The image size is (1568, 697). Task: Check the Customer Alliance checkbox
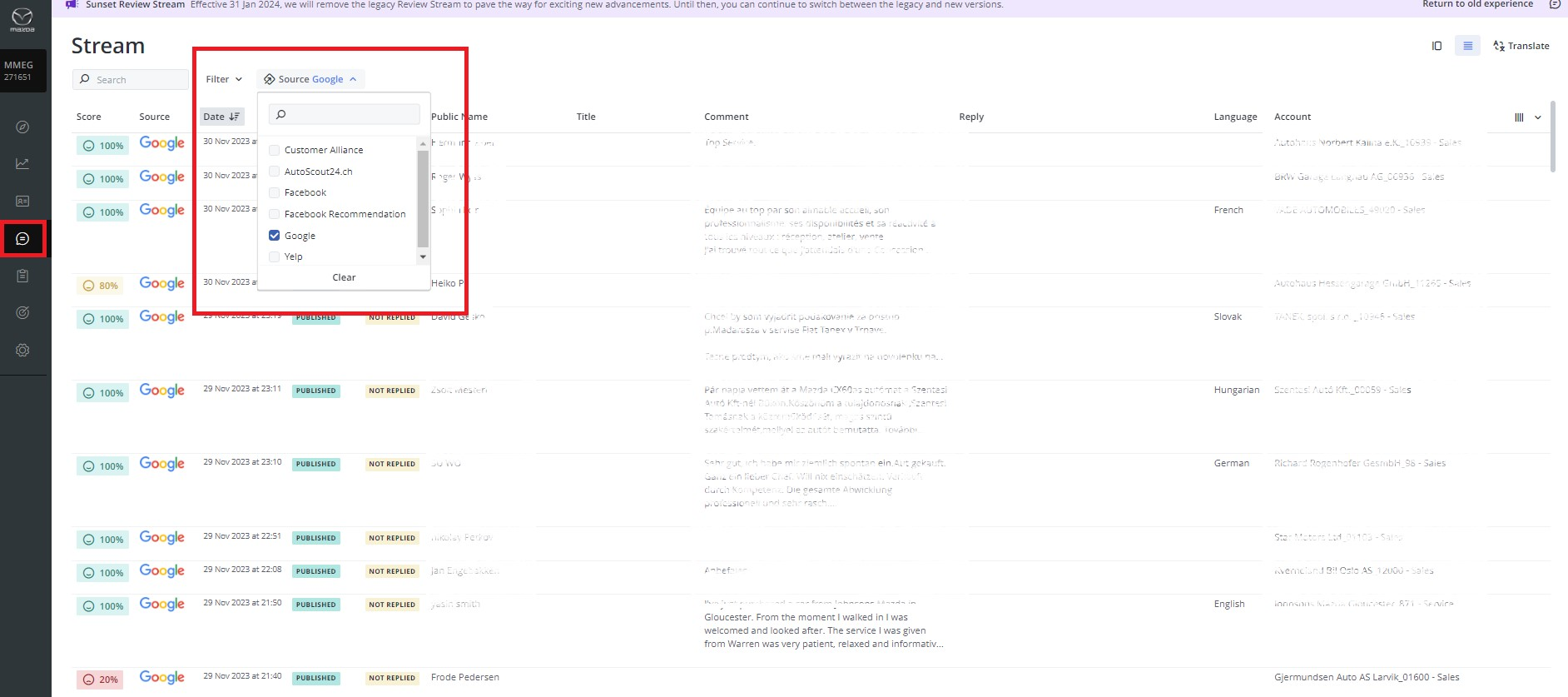click(x=274, y=150)
